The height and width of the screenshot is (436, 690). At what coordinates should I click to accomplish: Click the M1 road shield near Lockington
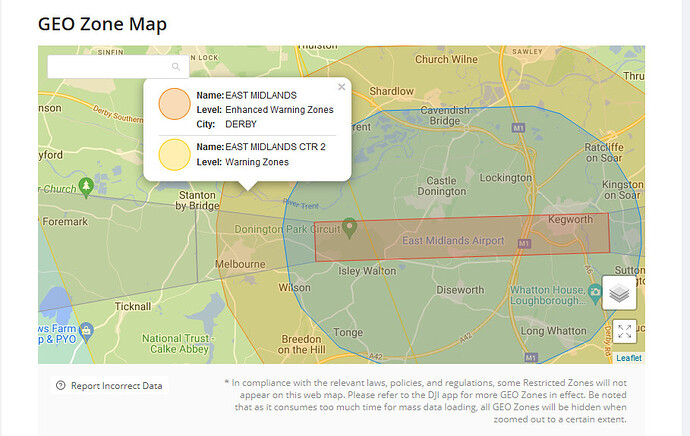point(518,128)
